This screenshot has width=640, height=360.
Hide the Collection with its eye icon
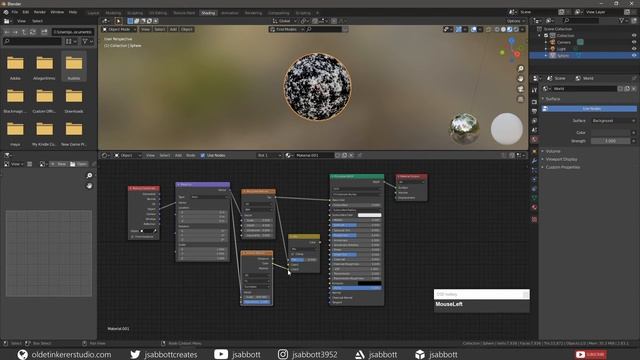pos(633,36)
